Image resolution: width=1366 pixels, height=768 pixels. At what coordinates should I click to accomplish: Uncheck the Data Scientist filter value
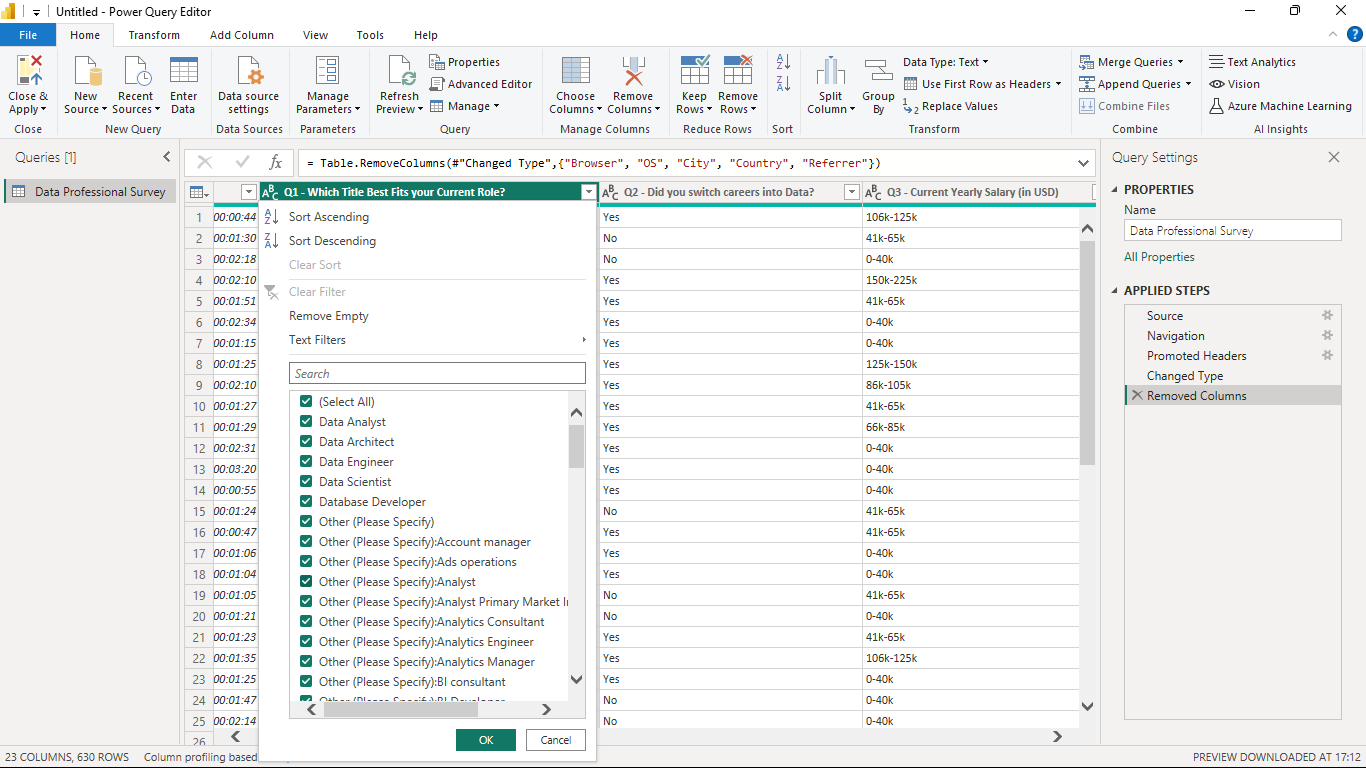306,482
